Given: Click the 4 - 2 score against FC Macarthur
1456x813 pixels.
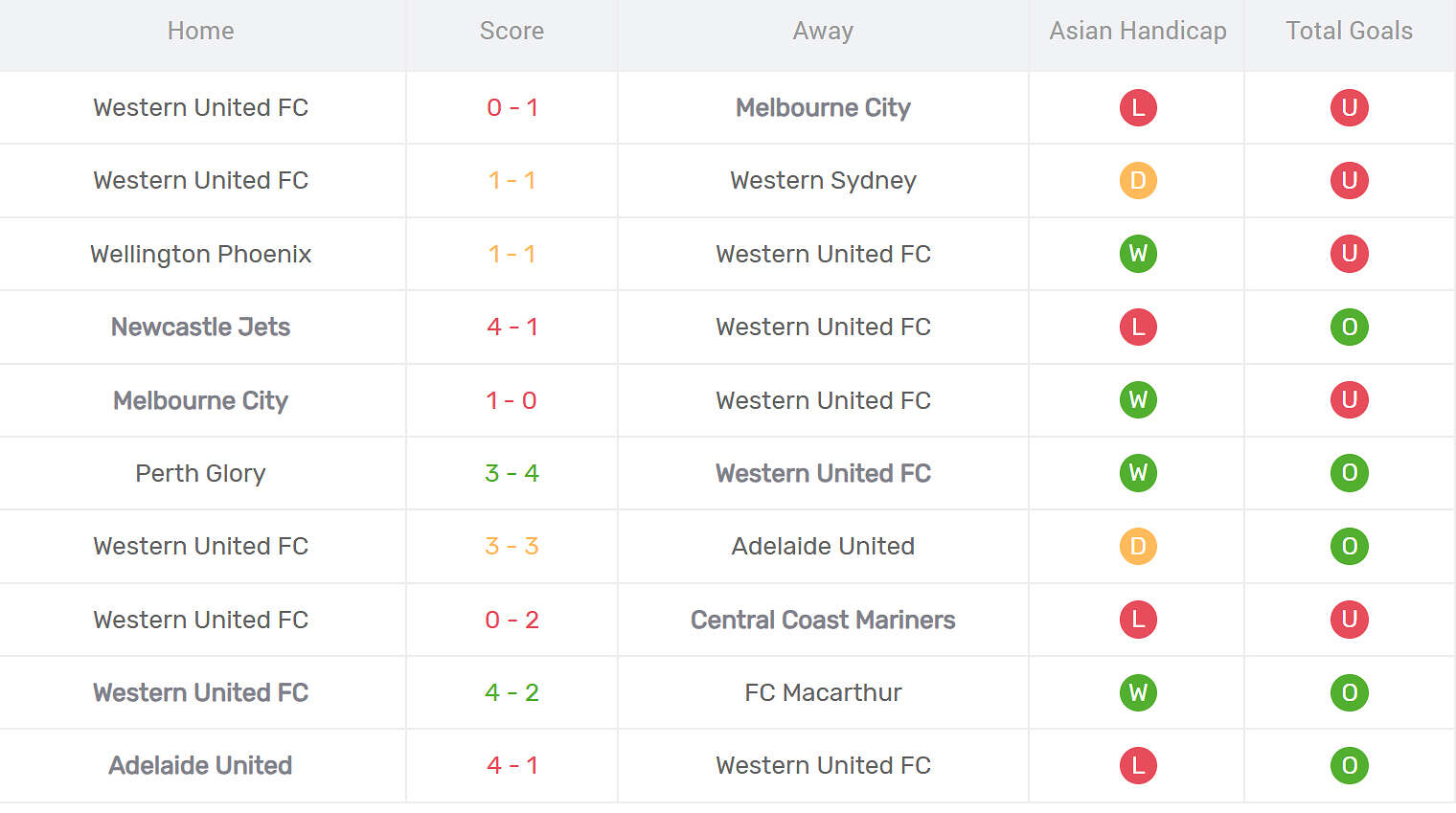Looking at the screenshot, I should tap(512, 692).
